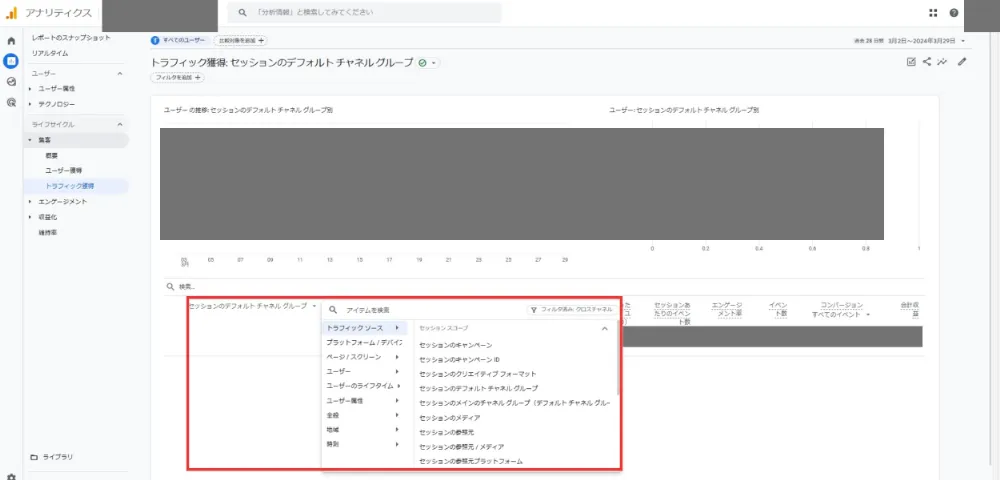The width and height of the screenshot is (1000, 480).
Task: Open the Home icon in the left rail
Action: click(x=11, y=41)
